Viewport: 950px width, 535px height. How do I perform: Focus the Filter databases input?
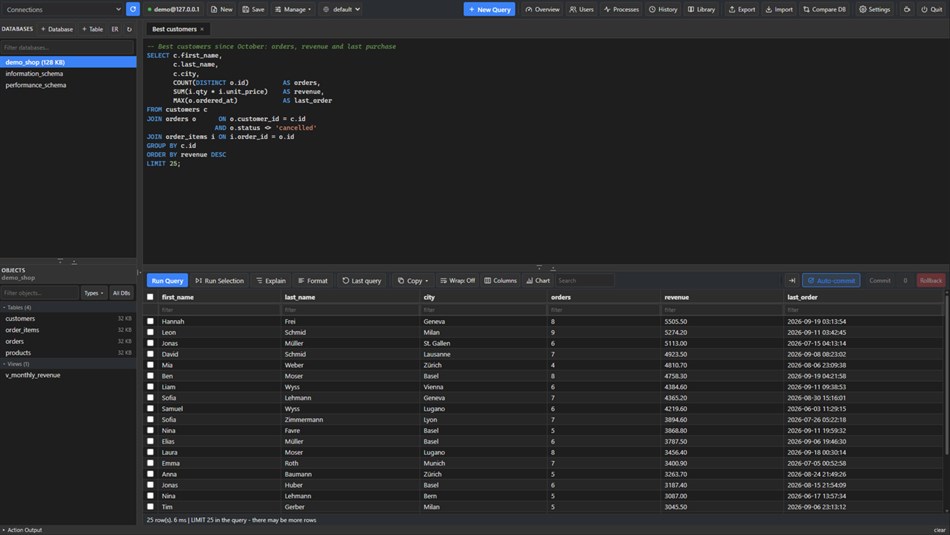click(67, 47)
